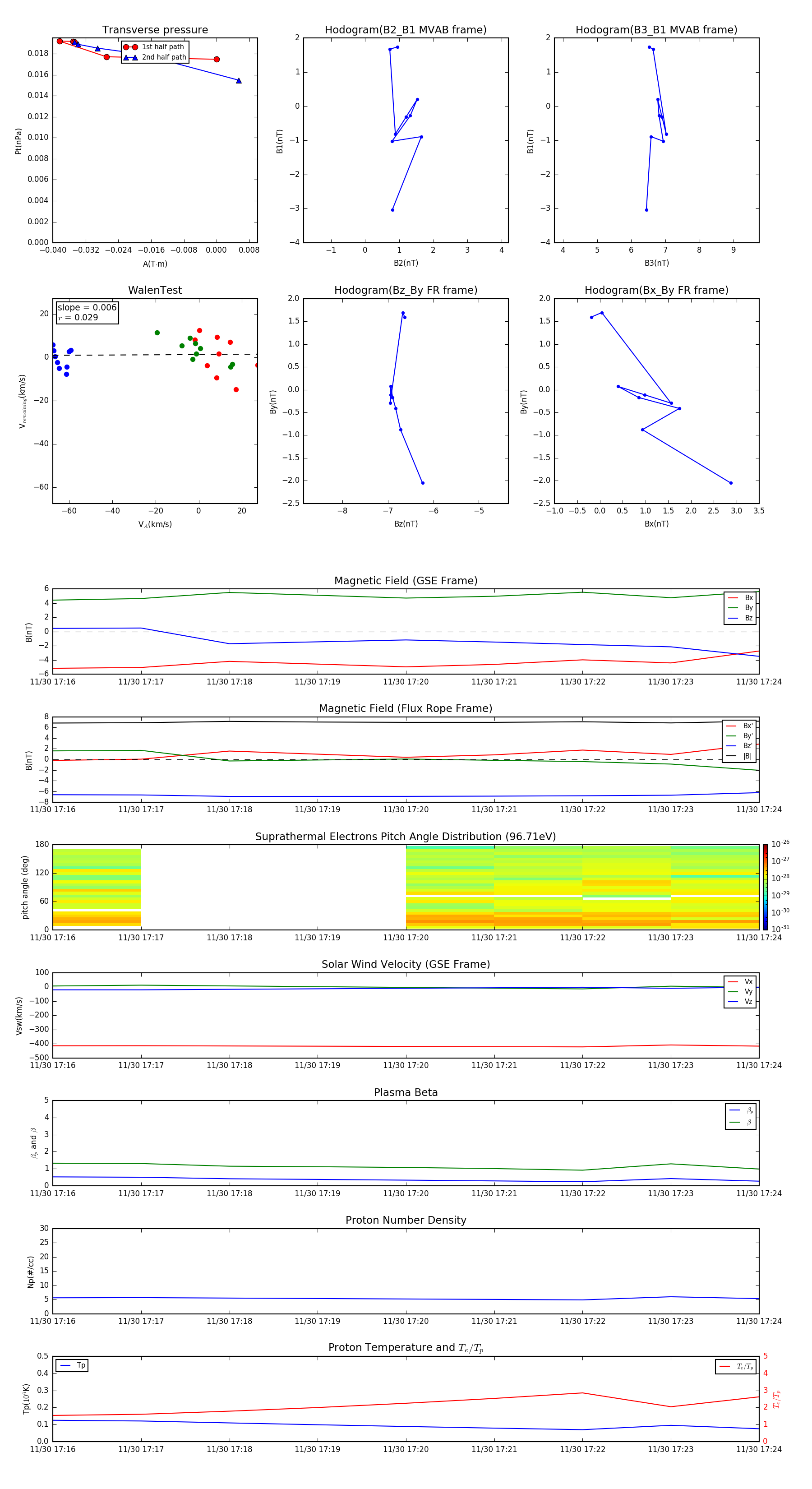
Task: Click the colorbar top label 10^-26
Action: 781,845
